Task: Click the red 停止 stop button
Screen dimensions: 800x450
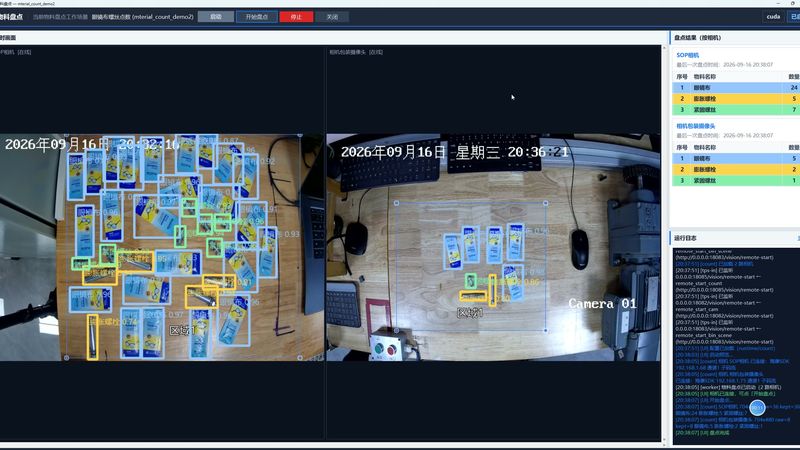Action: (296, 17)
